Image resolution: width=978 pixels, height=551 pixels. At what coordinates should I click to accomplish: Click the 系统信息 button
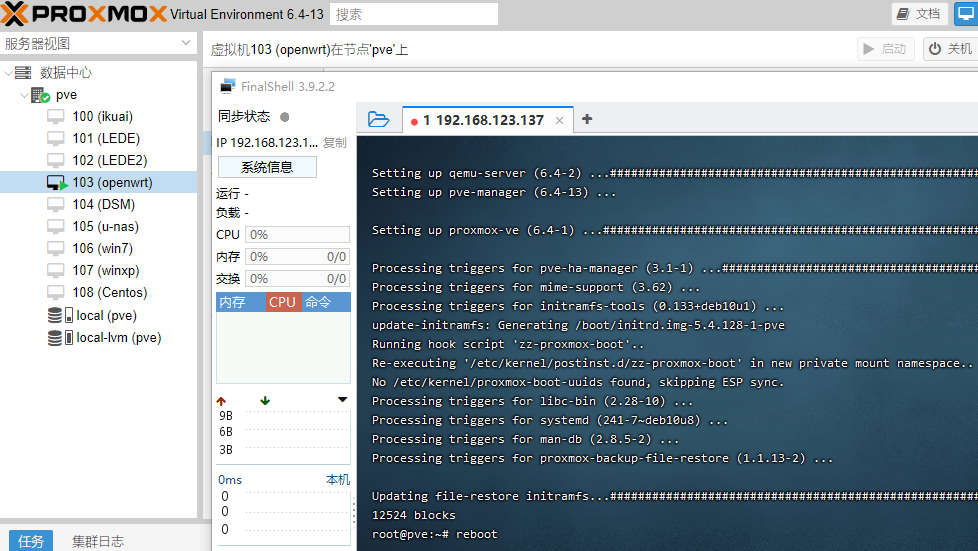[267, 167]
